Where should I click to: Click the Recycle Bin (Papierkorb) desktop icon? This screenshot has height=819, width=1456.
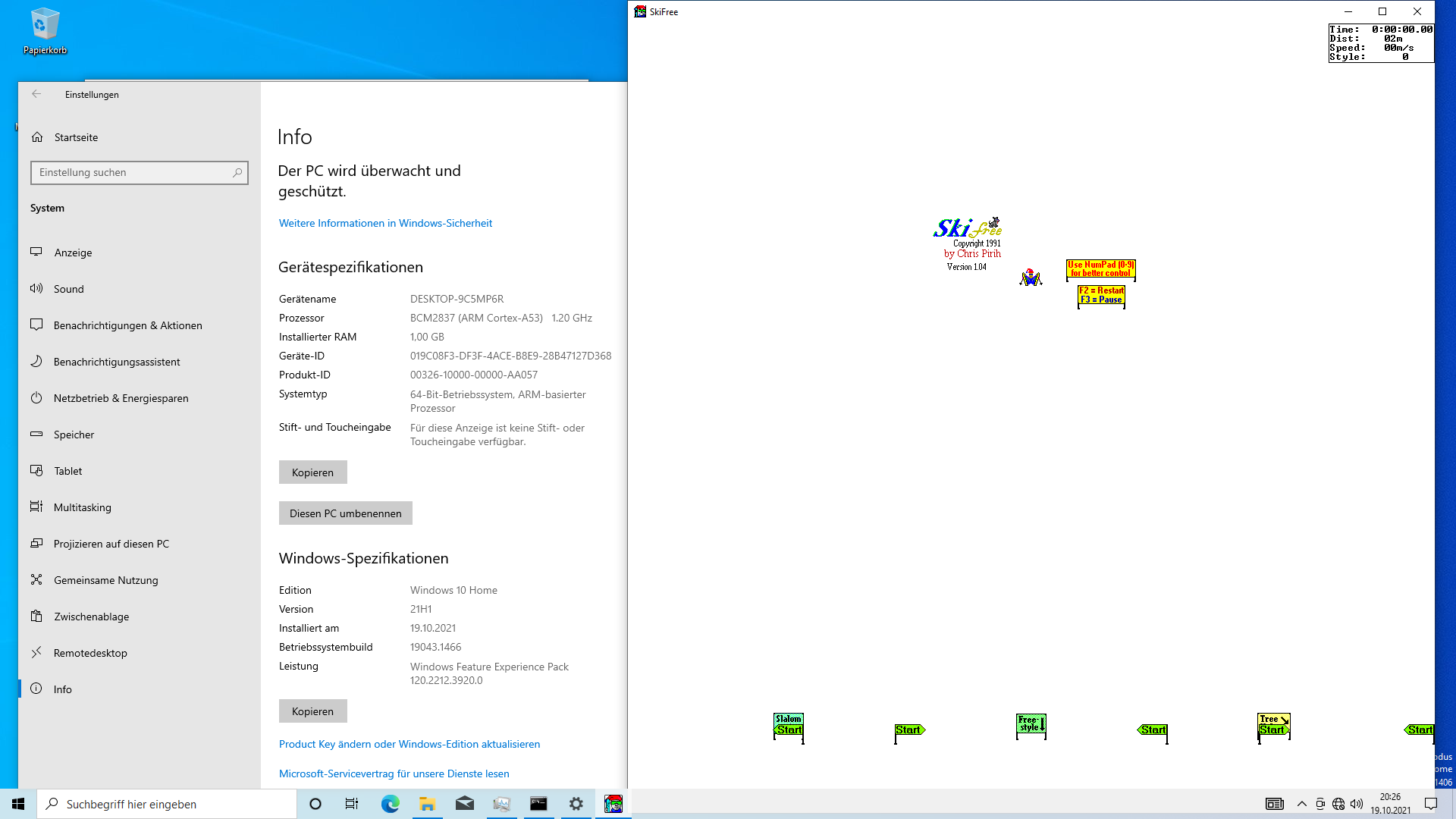tap(45, 30)
